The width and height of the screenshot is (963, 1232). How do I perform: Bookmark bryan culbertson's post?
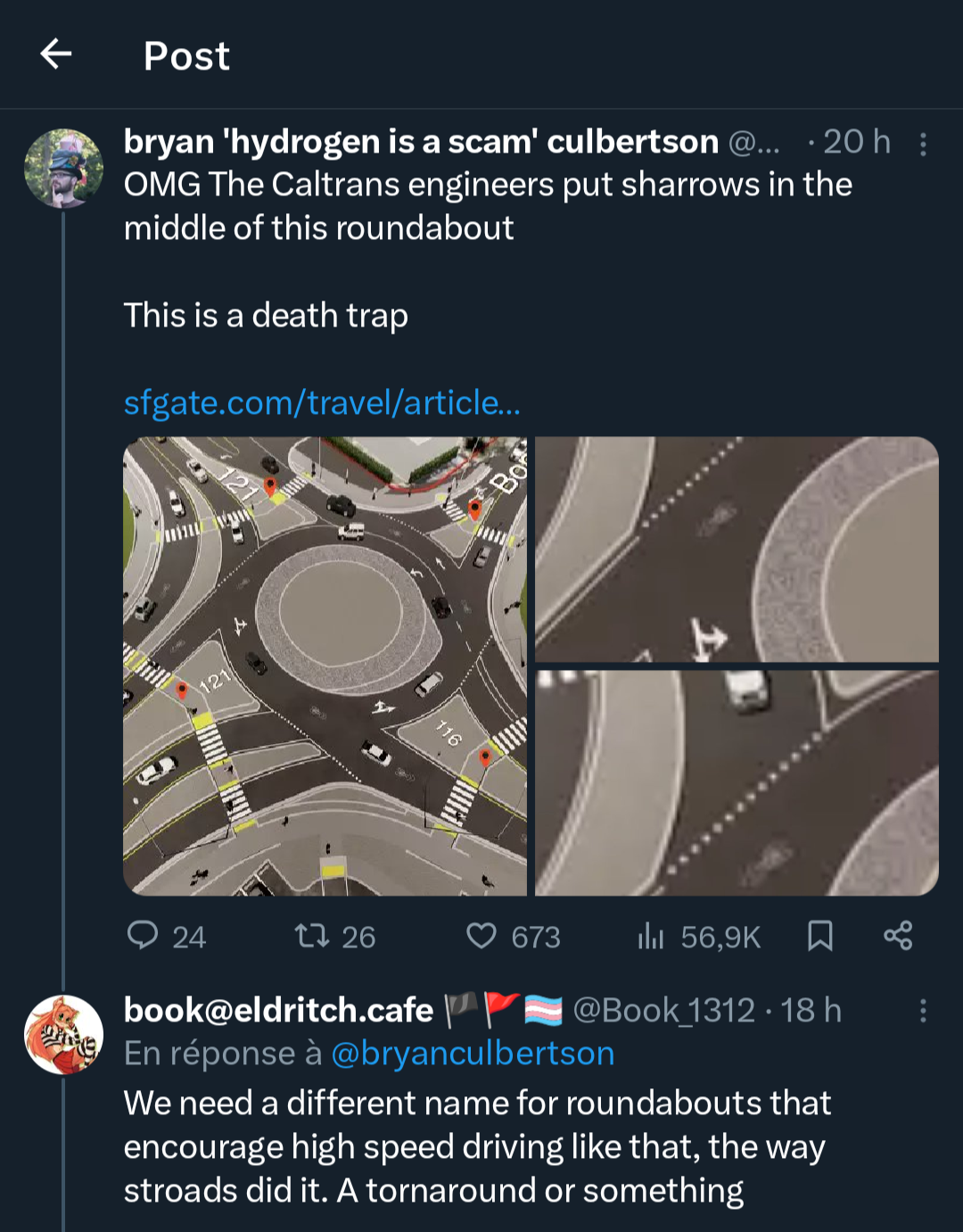click(819, 936)
